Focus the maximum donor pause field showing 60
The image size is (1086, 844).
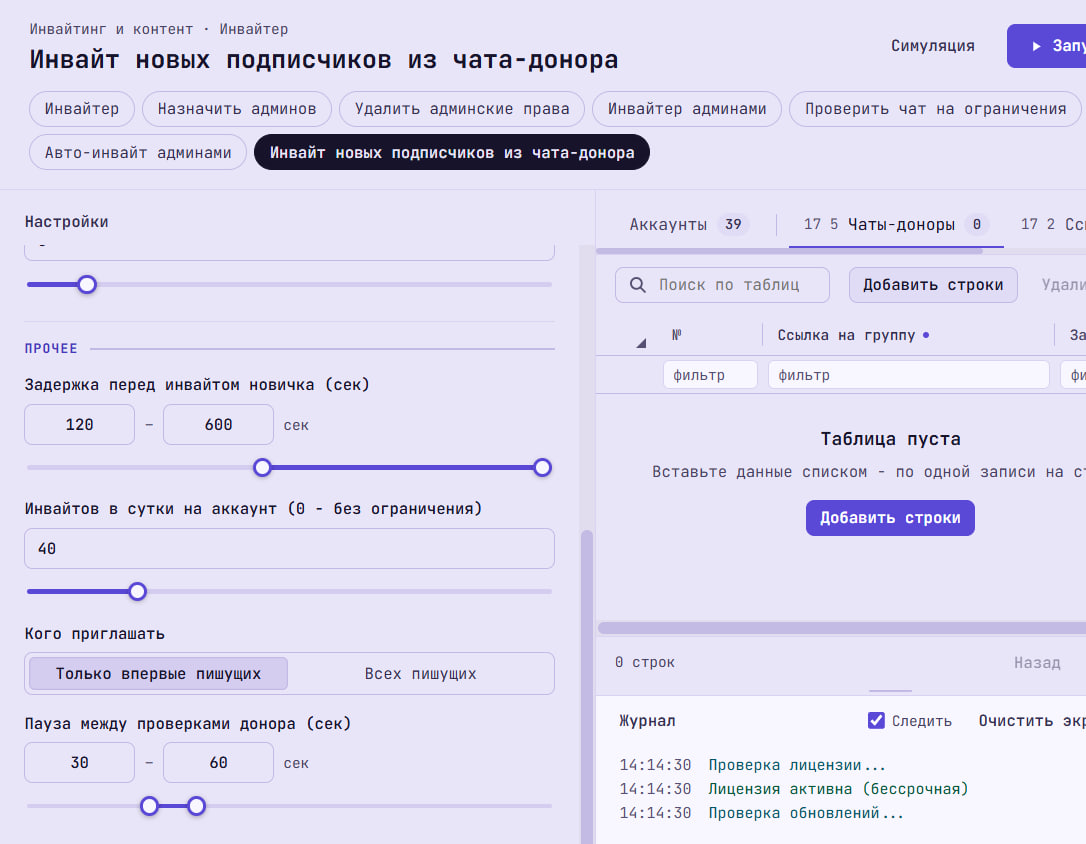(218, 762)
